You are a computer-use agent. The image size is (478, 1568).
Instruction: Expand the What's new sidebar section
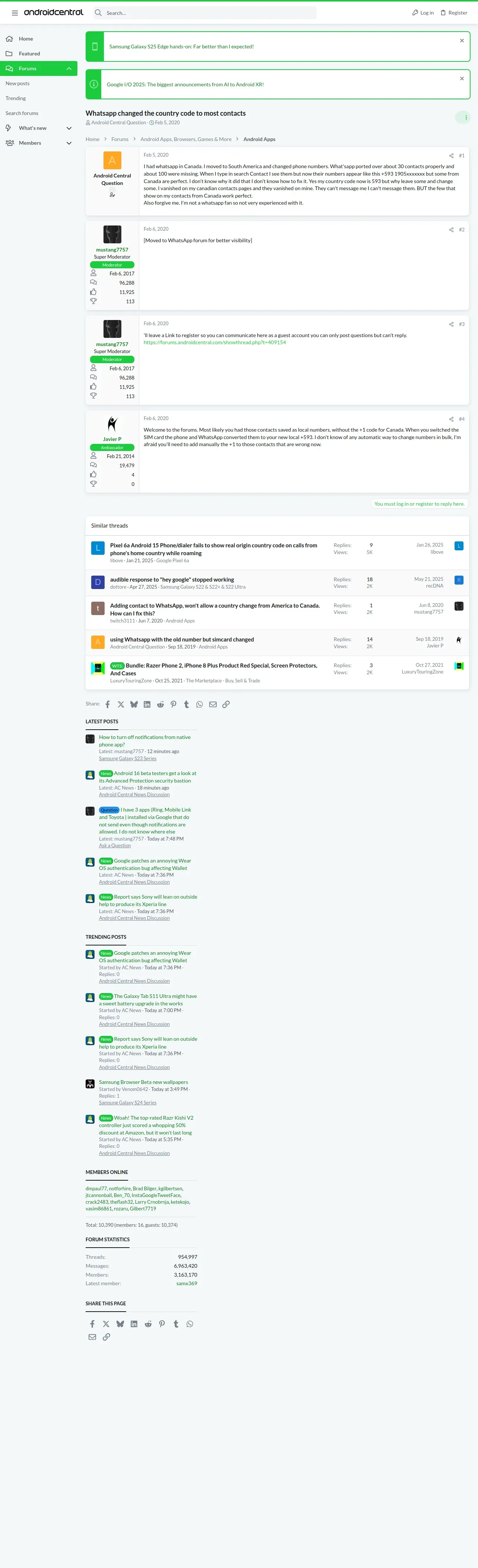coord(69,128)
